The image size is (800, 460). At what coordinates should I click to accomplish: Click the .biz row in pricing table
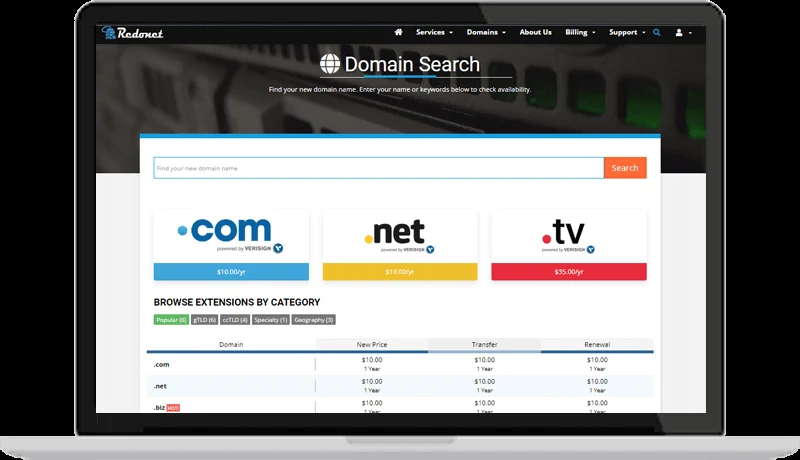(400, 406)
